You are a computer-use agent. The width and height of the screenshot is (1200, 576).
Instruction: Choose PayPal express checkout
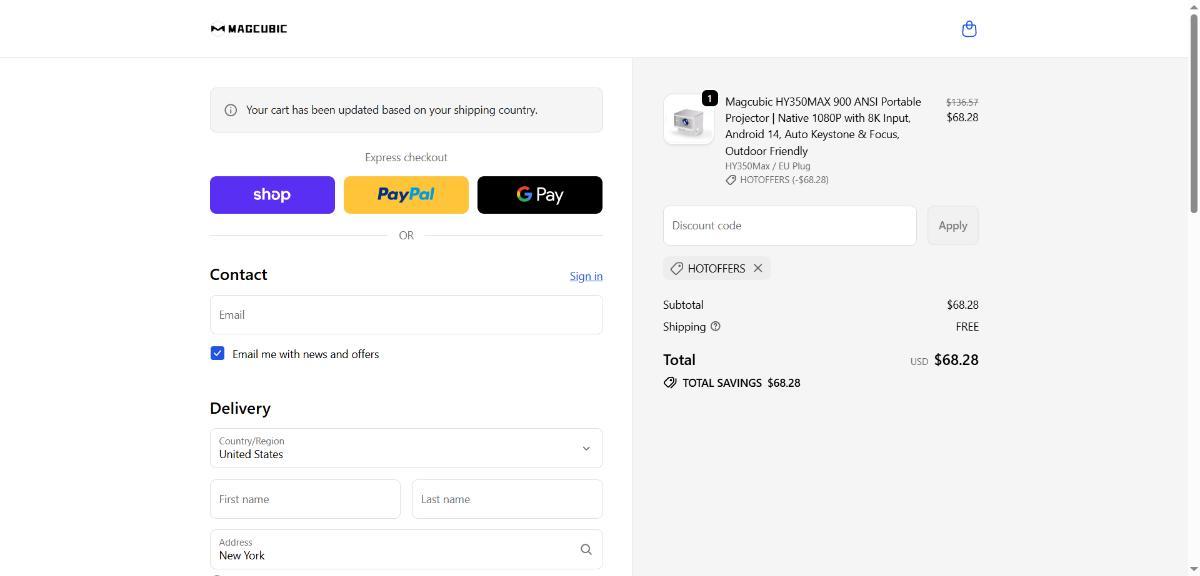pyautogui.click(x=406, y=195)
